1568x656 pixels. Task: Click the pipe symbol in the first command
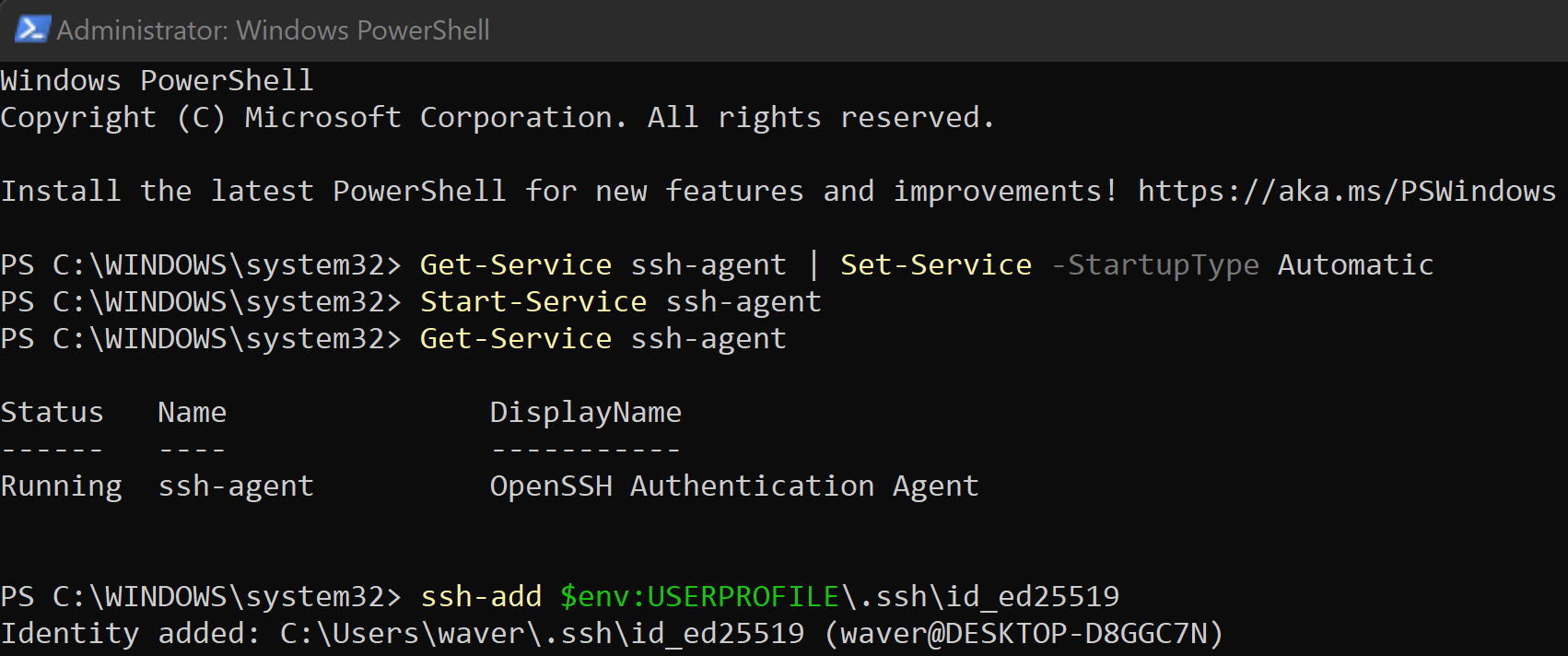(813, 265)
